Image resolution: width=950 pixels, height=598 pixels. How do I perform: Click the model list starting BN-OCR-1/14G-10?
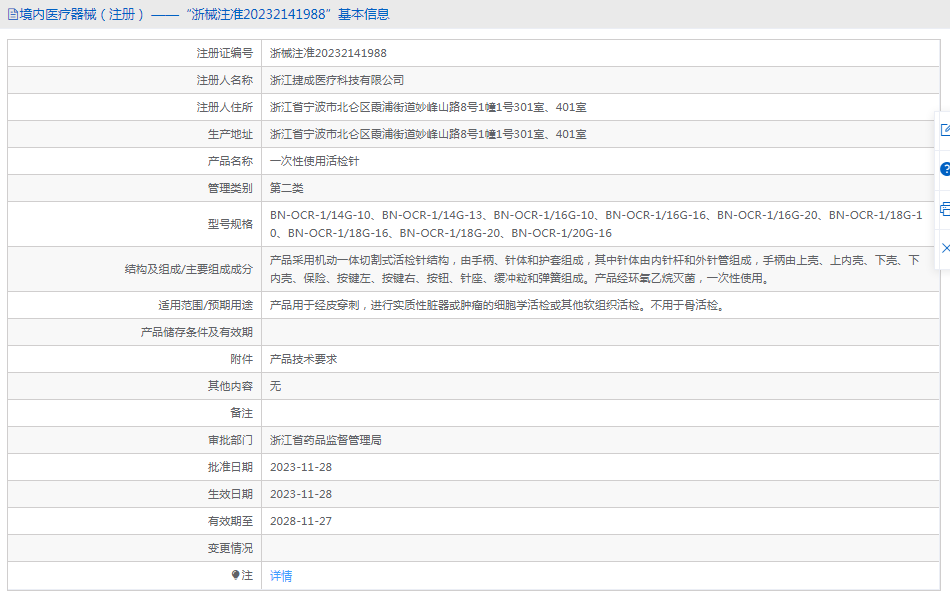pyautogui.click(x=596, y=224)
